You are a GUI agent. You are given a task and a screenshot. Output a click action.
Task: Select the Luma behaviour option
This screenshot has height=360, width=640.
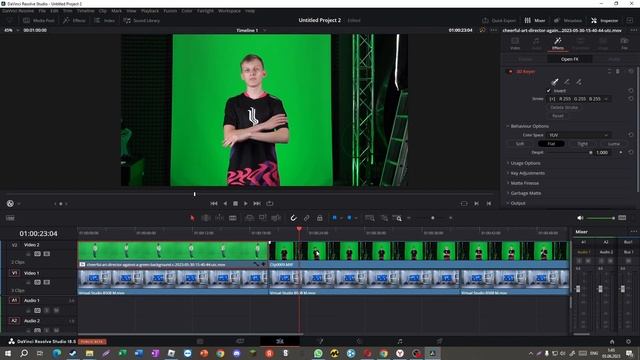click(614, 144)
